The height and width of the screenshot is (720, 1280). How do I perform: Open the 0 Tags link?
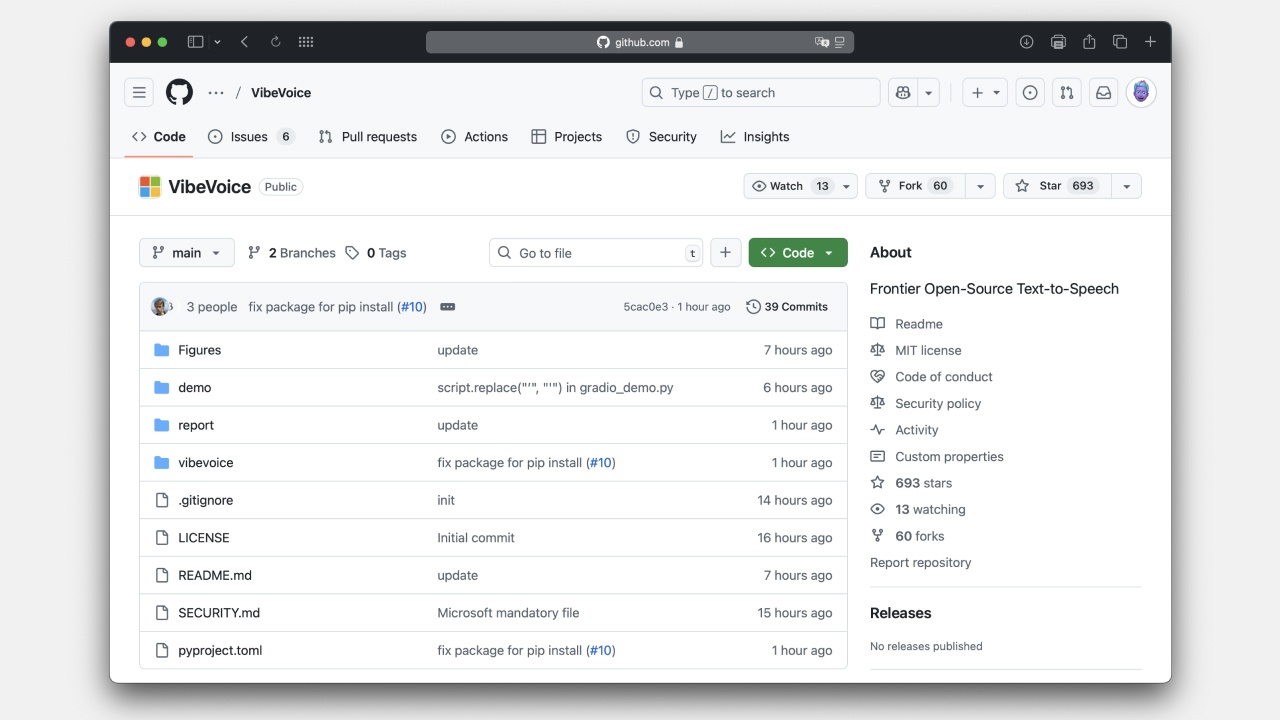[x=376, y=253]
